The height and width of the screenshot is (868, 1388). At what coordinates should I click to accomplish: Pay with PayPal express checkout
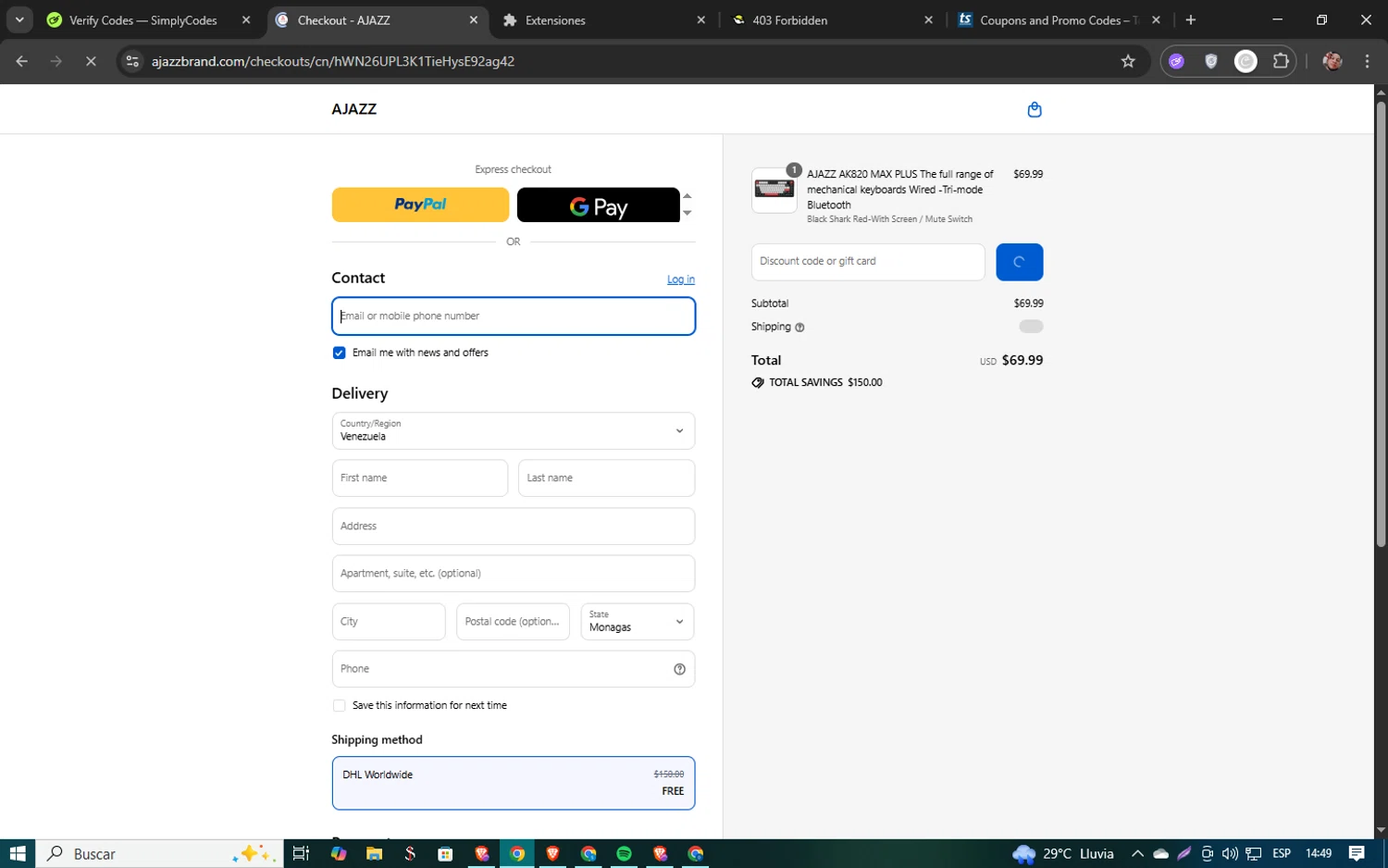420,205
